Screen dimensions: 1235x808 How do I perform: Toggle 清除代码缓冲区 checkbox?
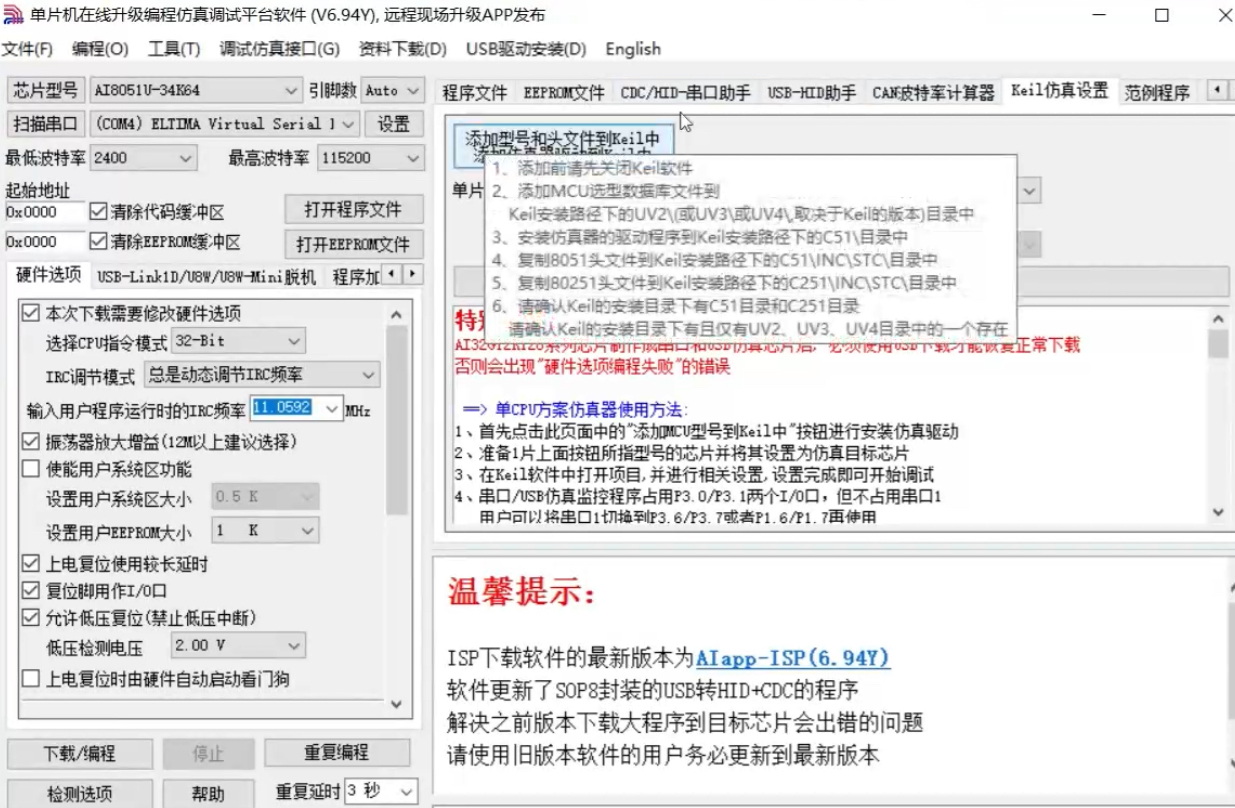(x=98, y=212)
